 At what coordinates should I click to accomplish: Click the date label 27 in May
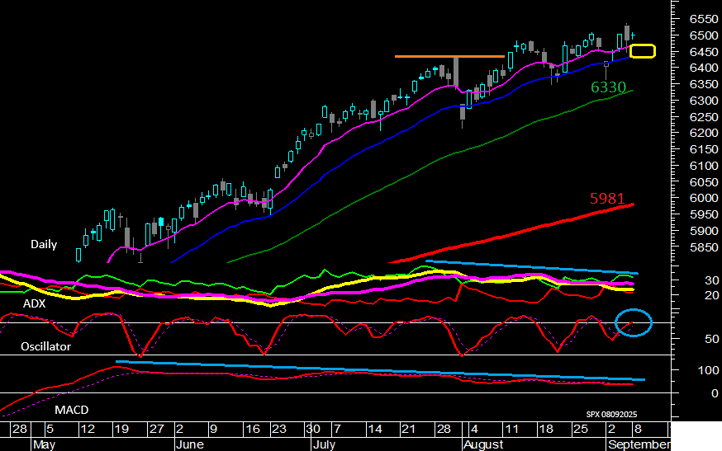(x=157, y=429)
